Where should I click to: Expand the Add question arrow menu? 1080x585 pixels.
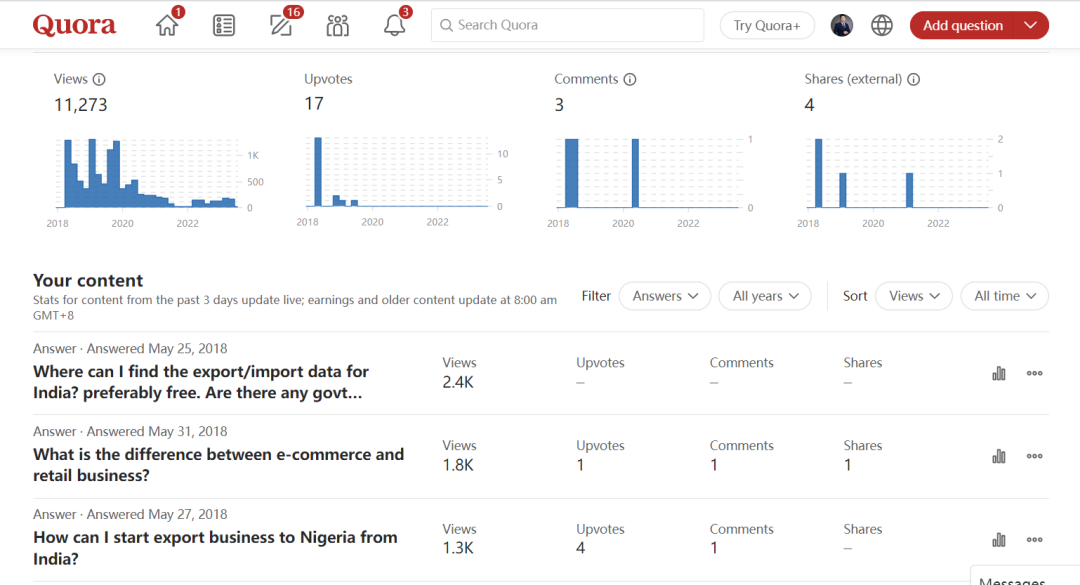(x=1031, y=26)
